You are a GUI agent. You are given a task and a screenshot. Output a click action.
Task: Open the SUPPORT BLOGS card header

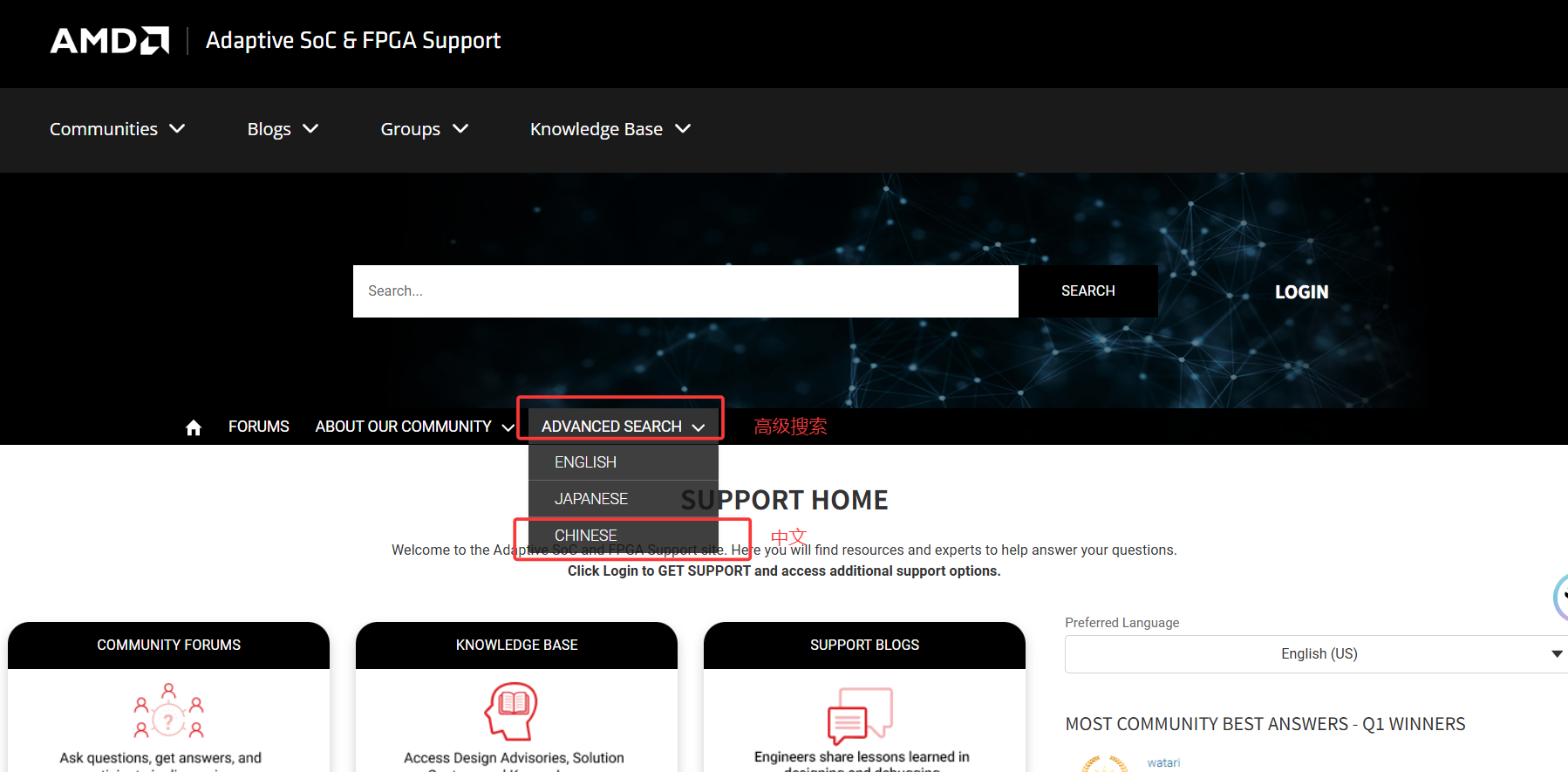864,646
